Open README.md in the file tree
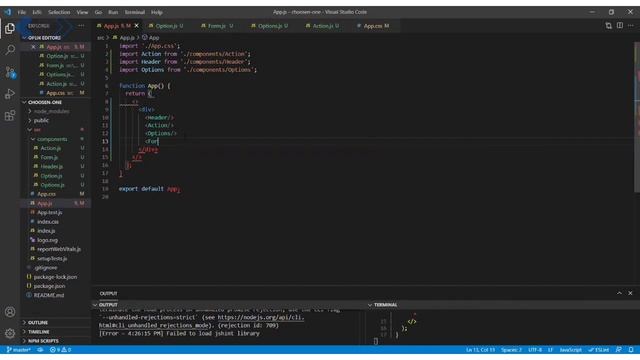Screen dimensions: 640x360 [49, 295]
